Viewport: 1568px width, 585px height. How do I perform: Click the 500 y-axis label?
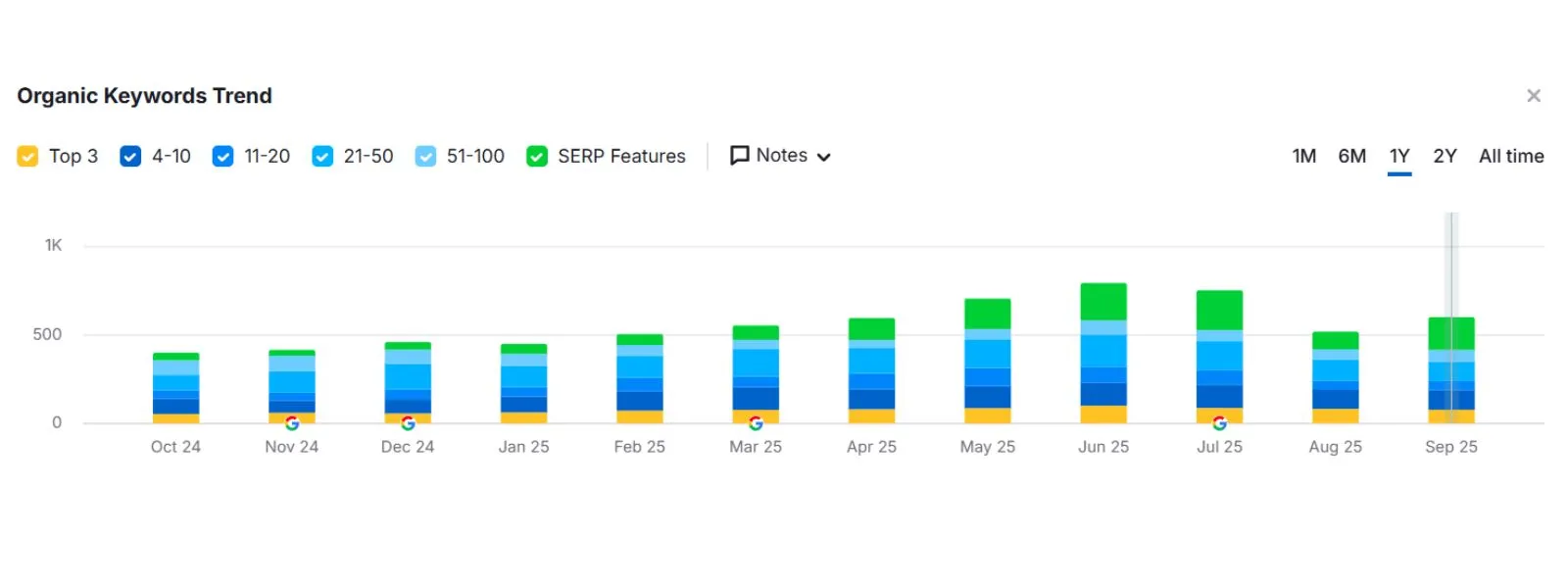click(47, 334)
